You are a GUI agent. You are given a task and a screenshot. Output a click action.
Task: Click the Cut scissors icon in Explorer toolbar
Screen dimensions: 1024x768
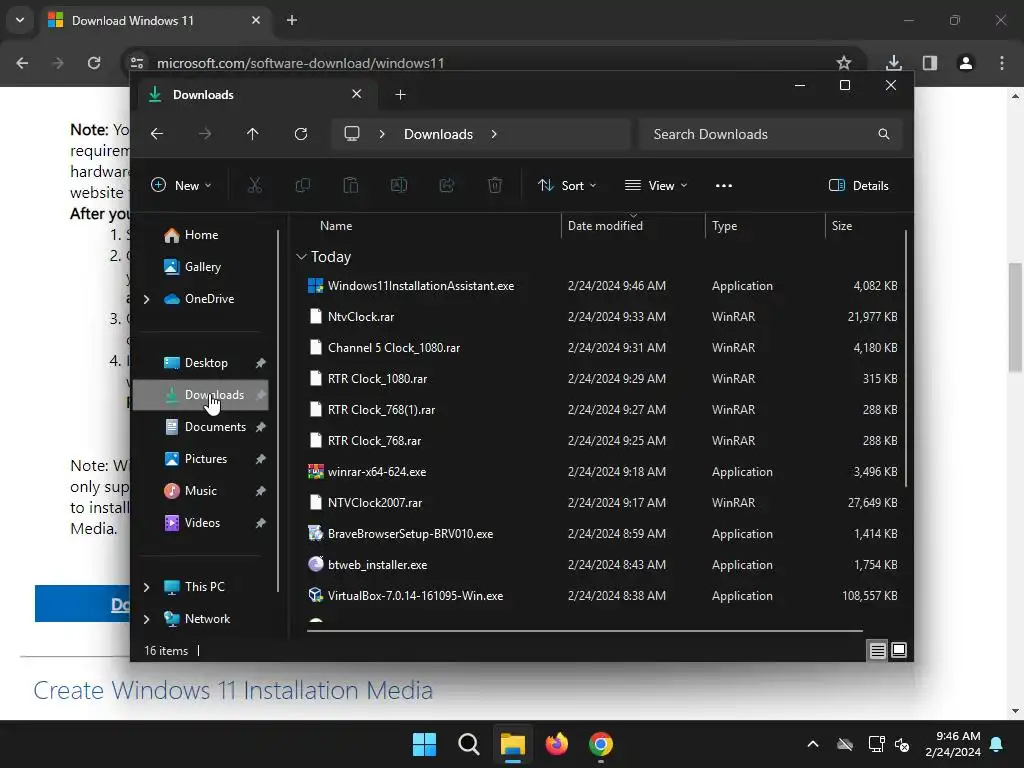pos(255,185)
